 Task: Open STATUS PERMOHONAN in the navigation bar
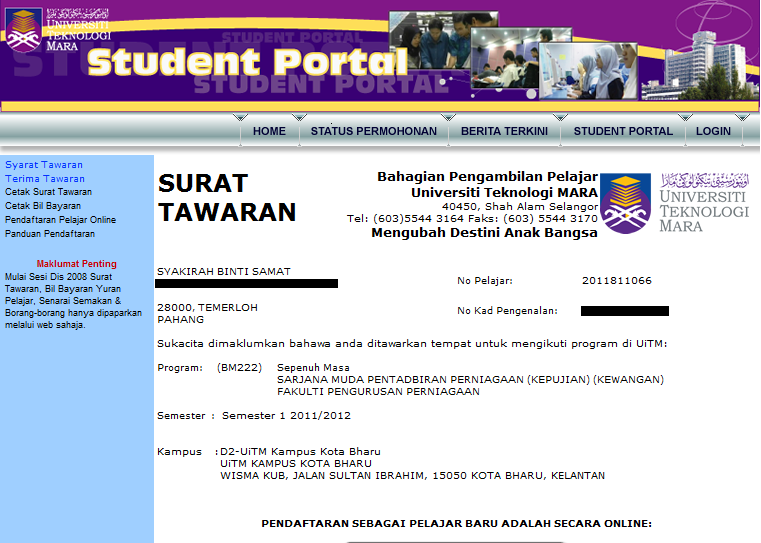tap(374, 131)
